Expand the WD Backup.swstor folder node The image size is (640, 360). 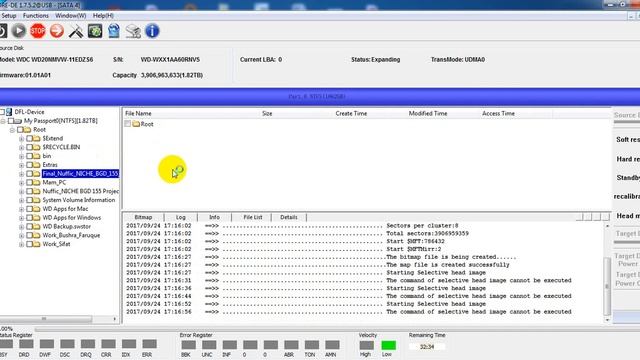[21, 227]
